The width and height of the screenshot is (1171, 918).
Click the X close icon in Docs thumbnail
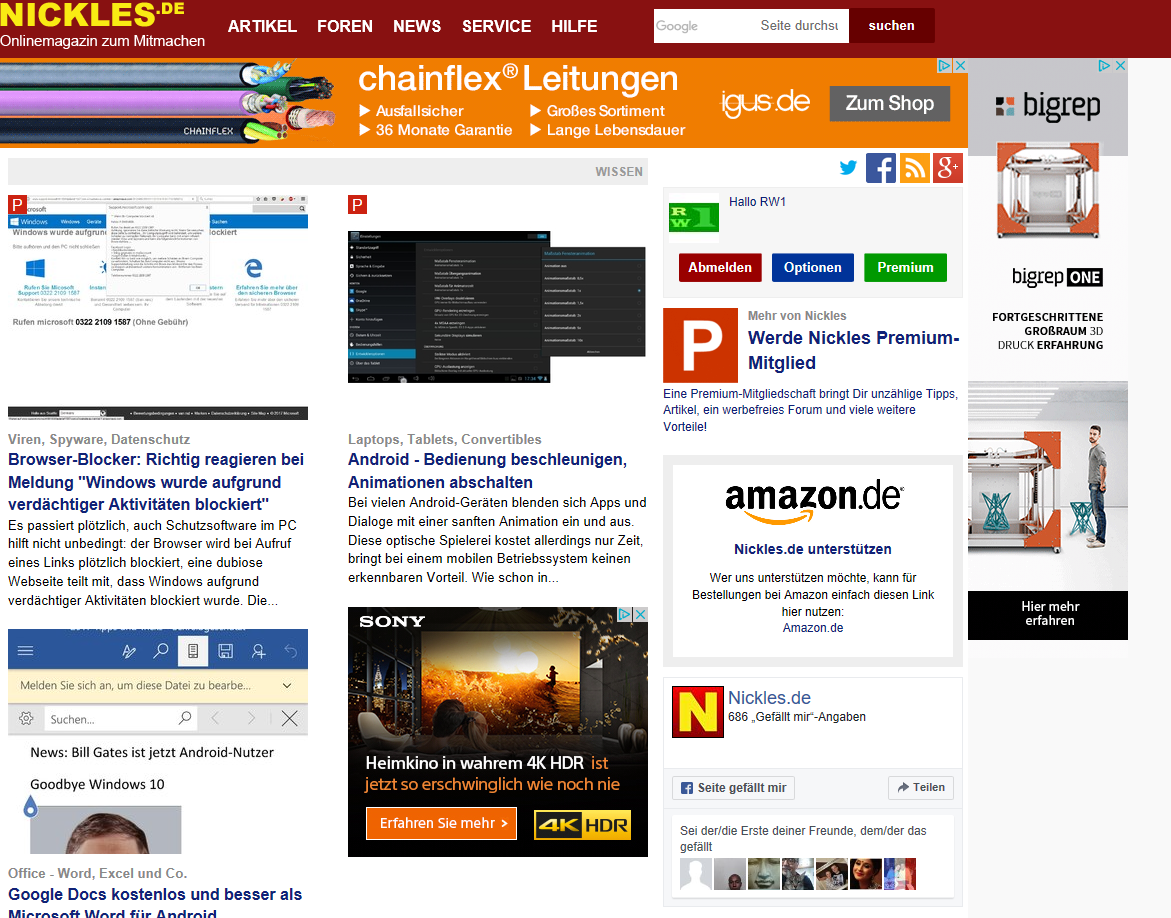(290, 719)
